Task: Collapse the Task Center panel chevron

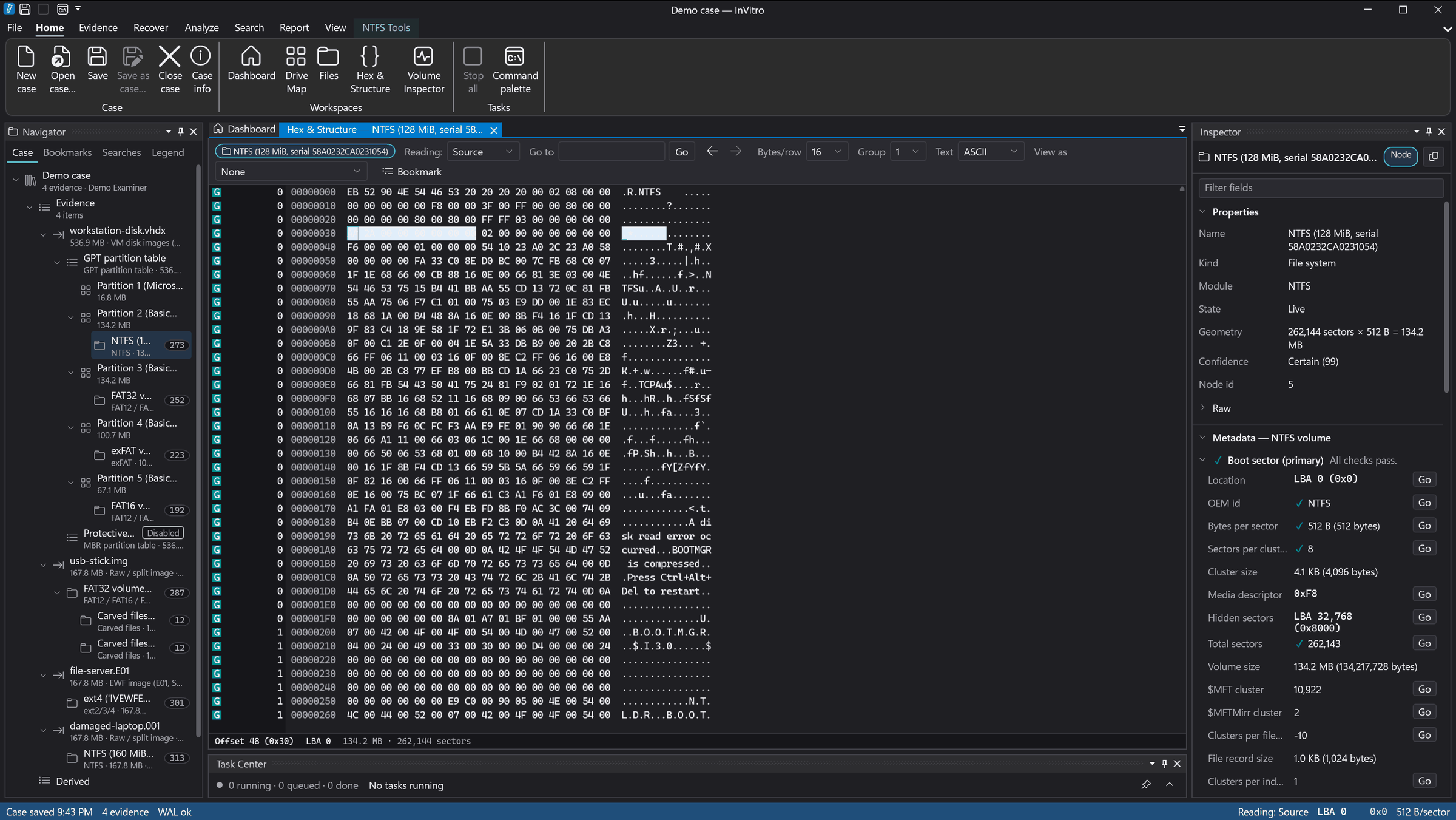Action: (1170, 784)
